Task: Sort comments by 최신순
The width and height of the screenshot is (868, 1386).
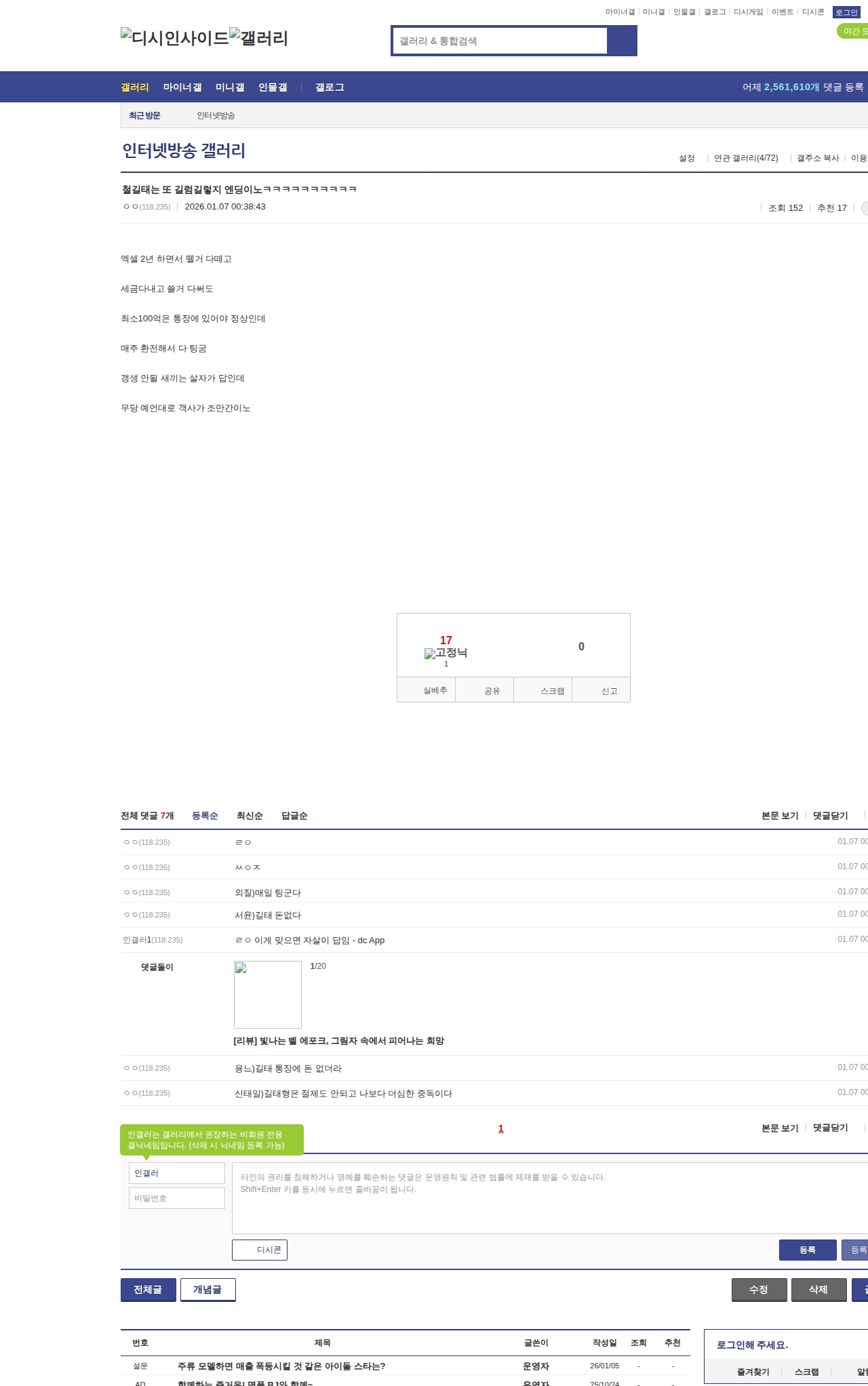Action: 250,816
